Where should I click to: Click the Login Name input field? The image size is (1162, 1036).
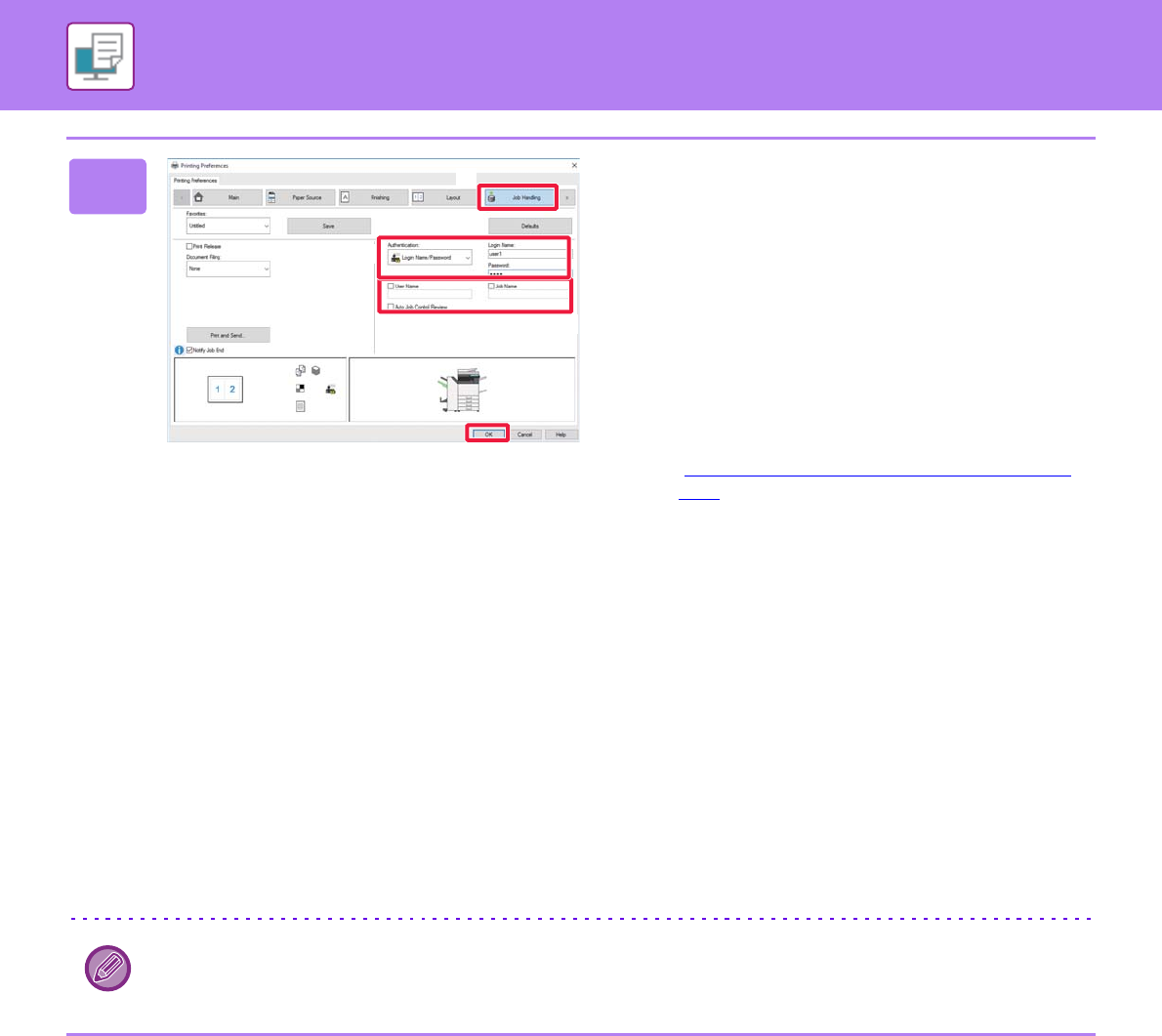(527, 254)
